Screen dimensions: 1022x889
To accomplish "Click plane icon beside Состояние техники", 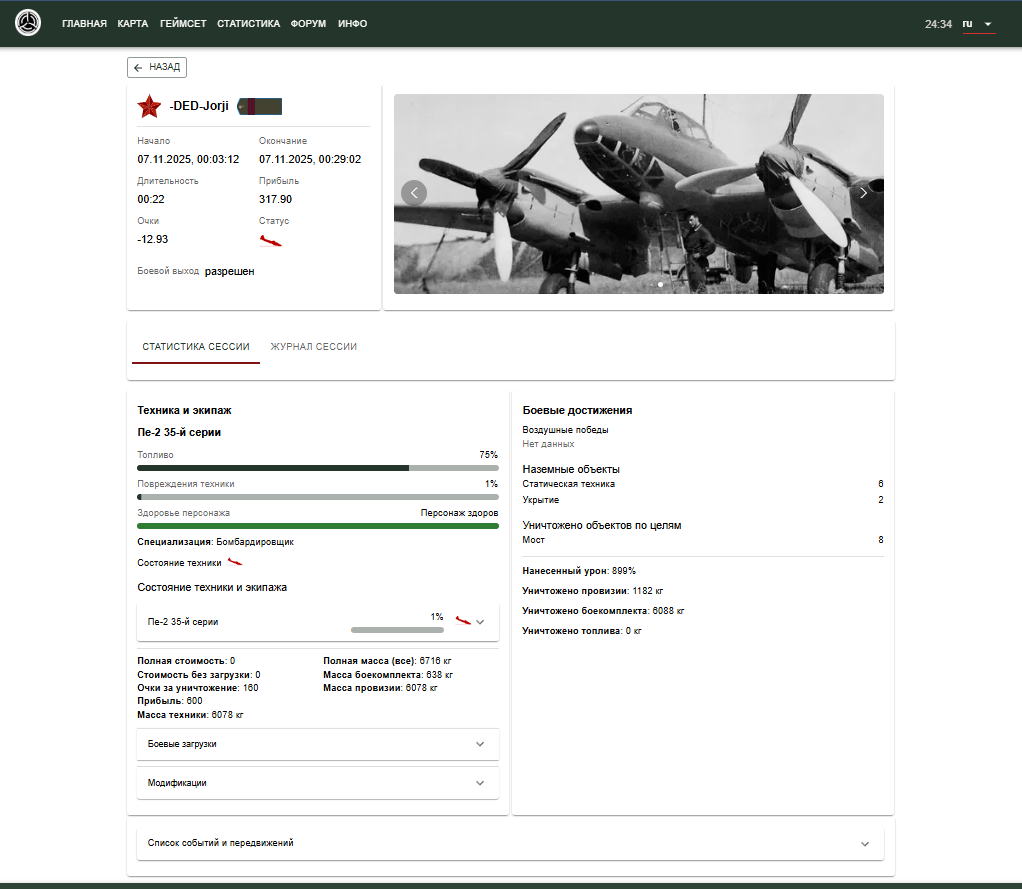I will point(235,562).
